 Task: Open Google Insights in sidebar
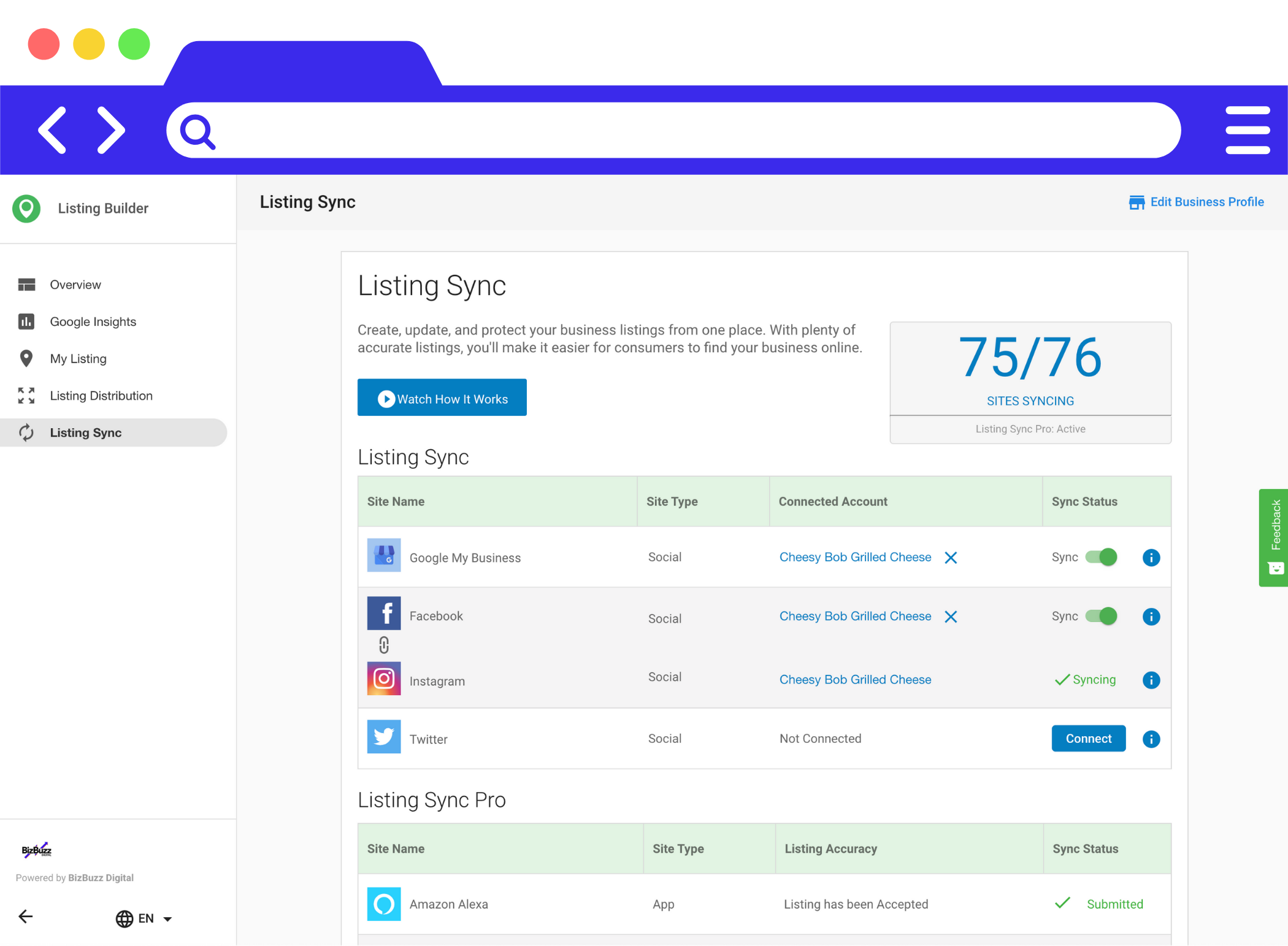click(x=113, y=321)
